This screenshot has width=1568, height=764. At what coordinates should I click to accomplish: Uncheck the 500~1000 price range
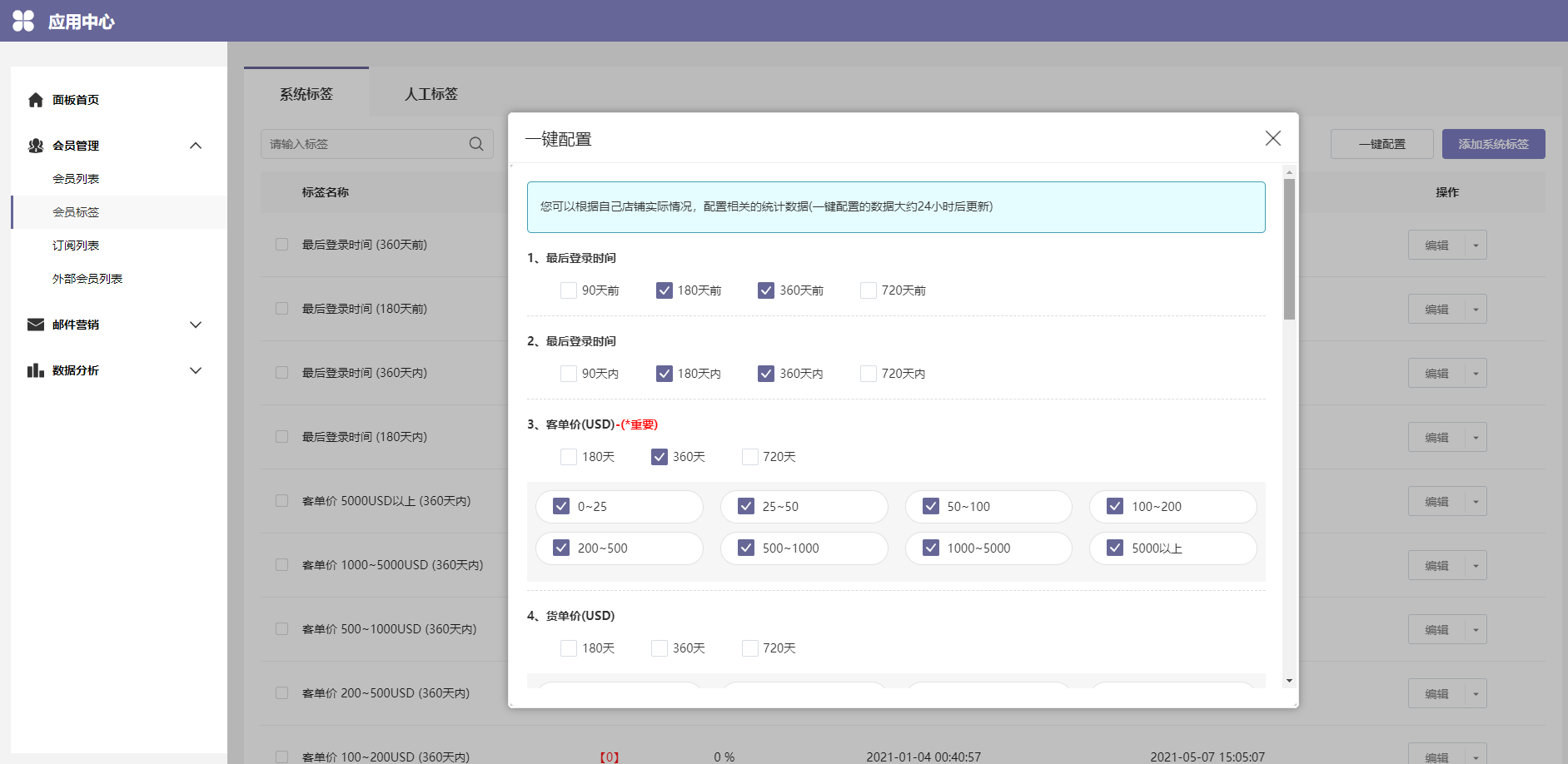click(746, 548)
